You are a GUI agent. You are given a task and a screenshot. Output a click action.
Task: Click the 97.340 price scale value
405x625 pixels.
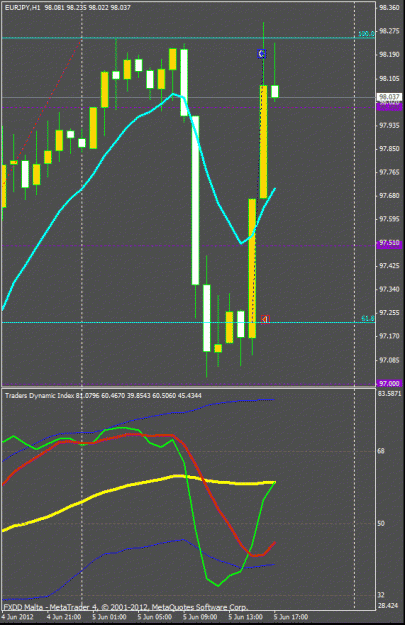point(389,289)
